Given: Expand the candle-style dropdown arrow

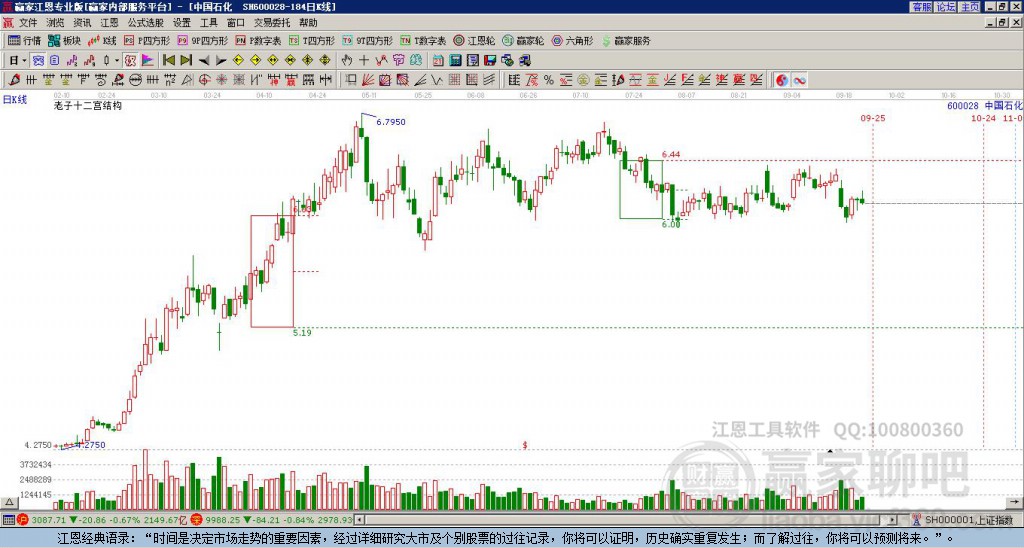Looking at the screenshot, I should [x=117, y=61].
